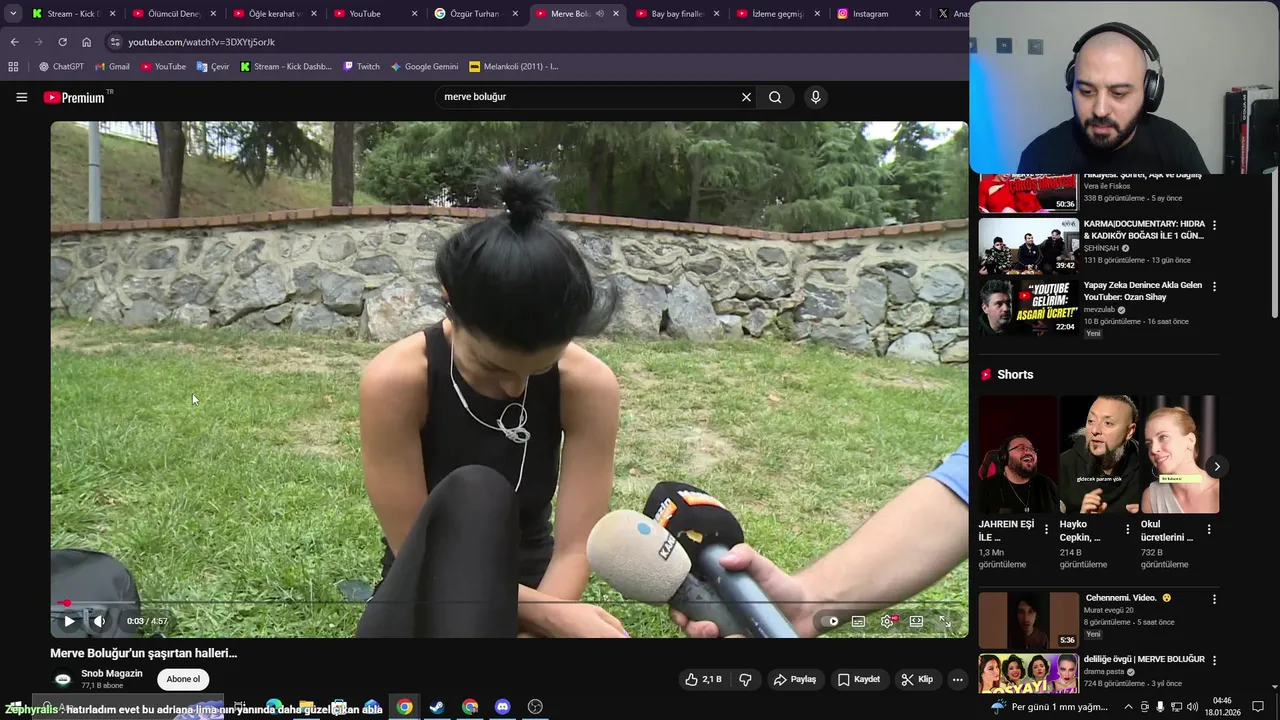This screenshot has height=720, width=1280.
Task: Open Discord from the Windows taskbar
Action: click(x=503, y=707)
